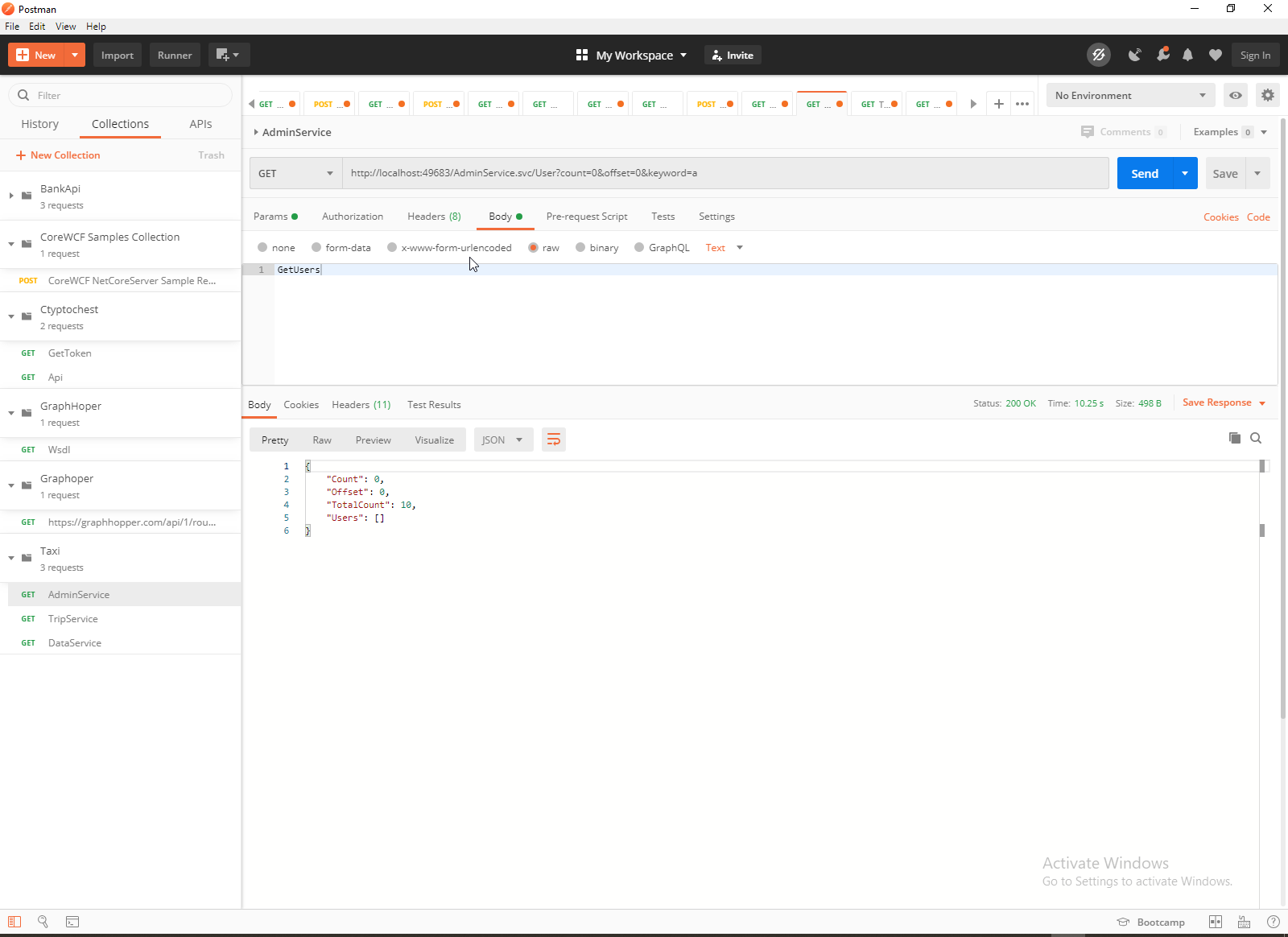Open the GET method dropdown
Viewport: 1288px width, 937px height.
pyautogui.click(x=296, y=173)
